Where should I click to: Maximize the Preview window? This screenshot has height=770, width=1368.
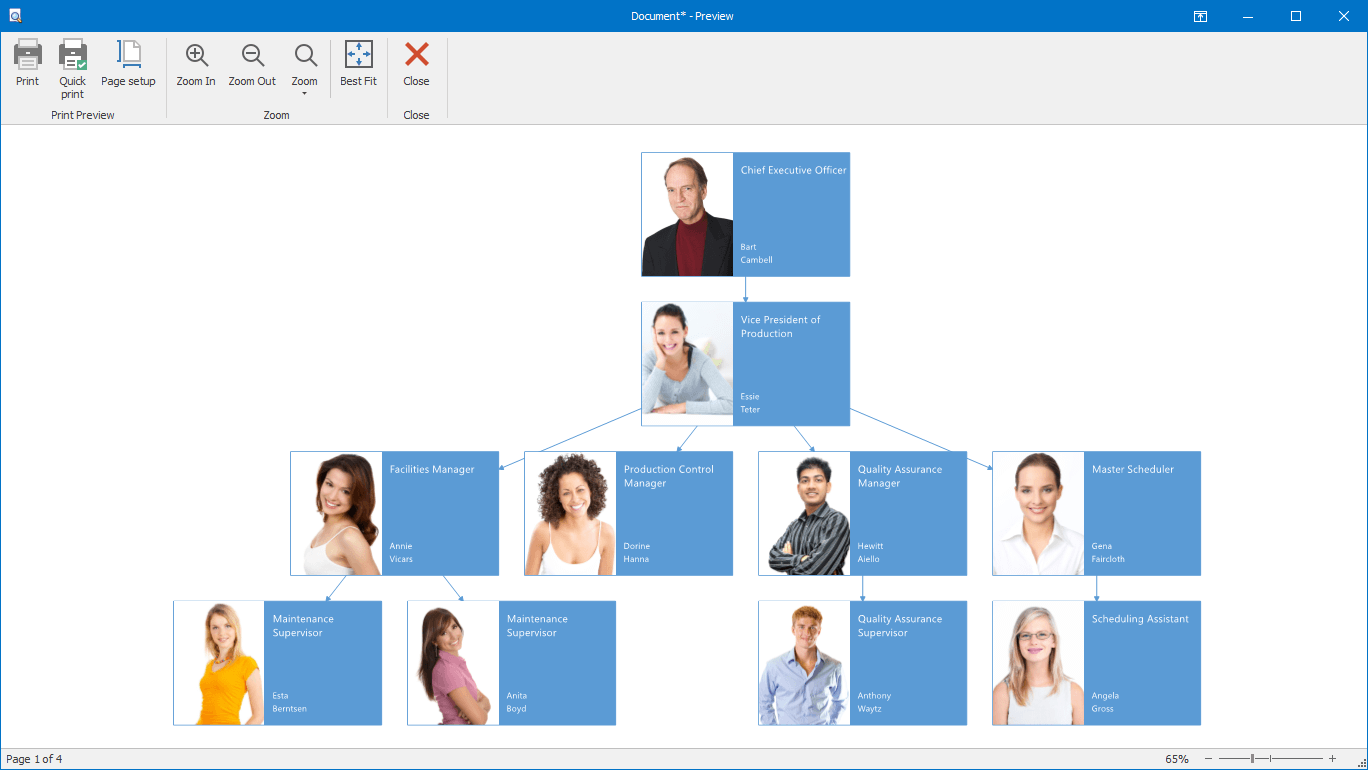1296,16
